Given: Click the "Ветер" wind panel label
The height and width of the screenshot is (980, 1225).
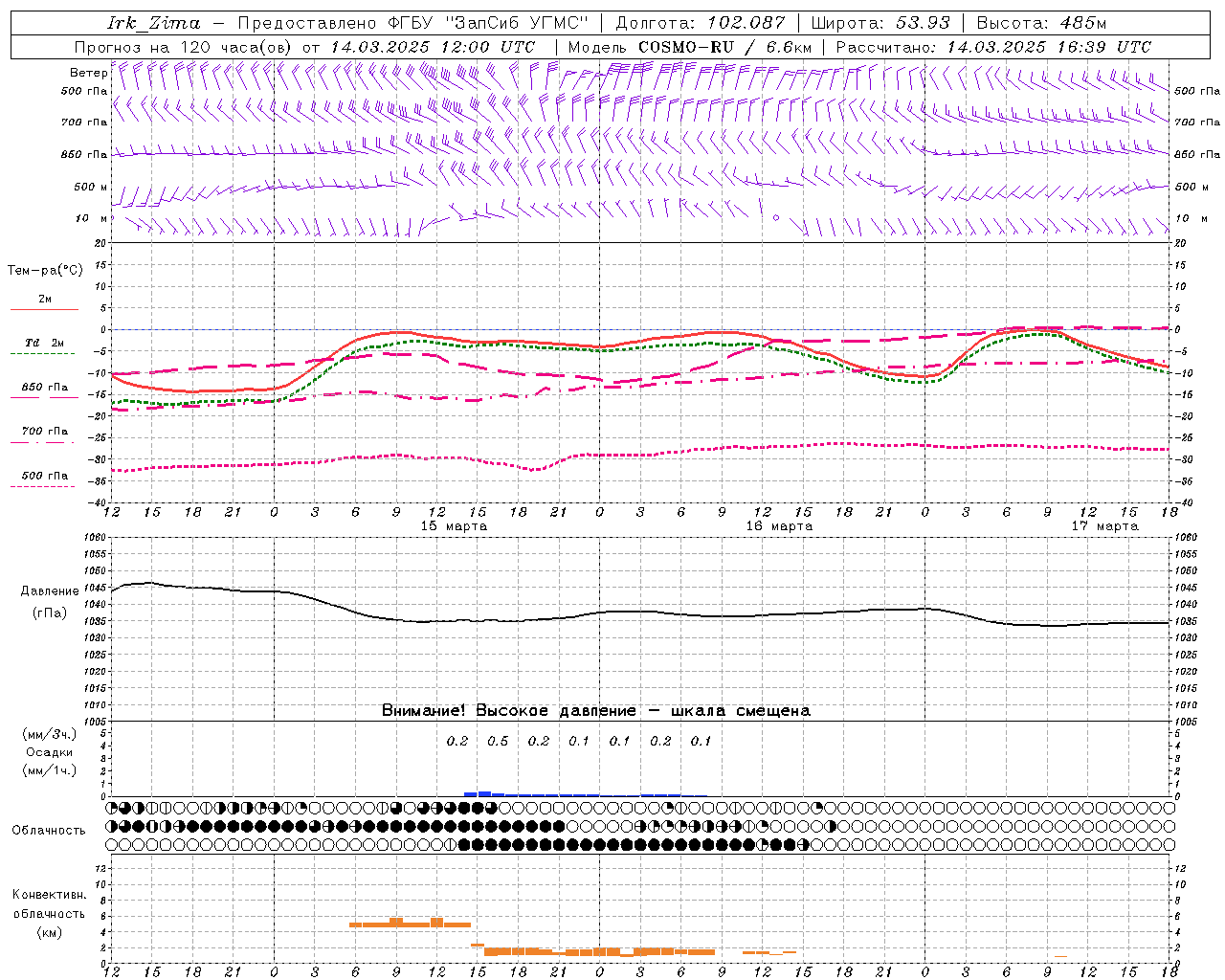Looking at the screenshot, I should (88, 73).
